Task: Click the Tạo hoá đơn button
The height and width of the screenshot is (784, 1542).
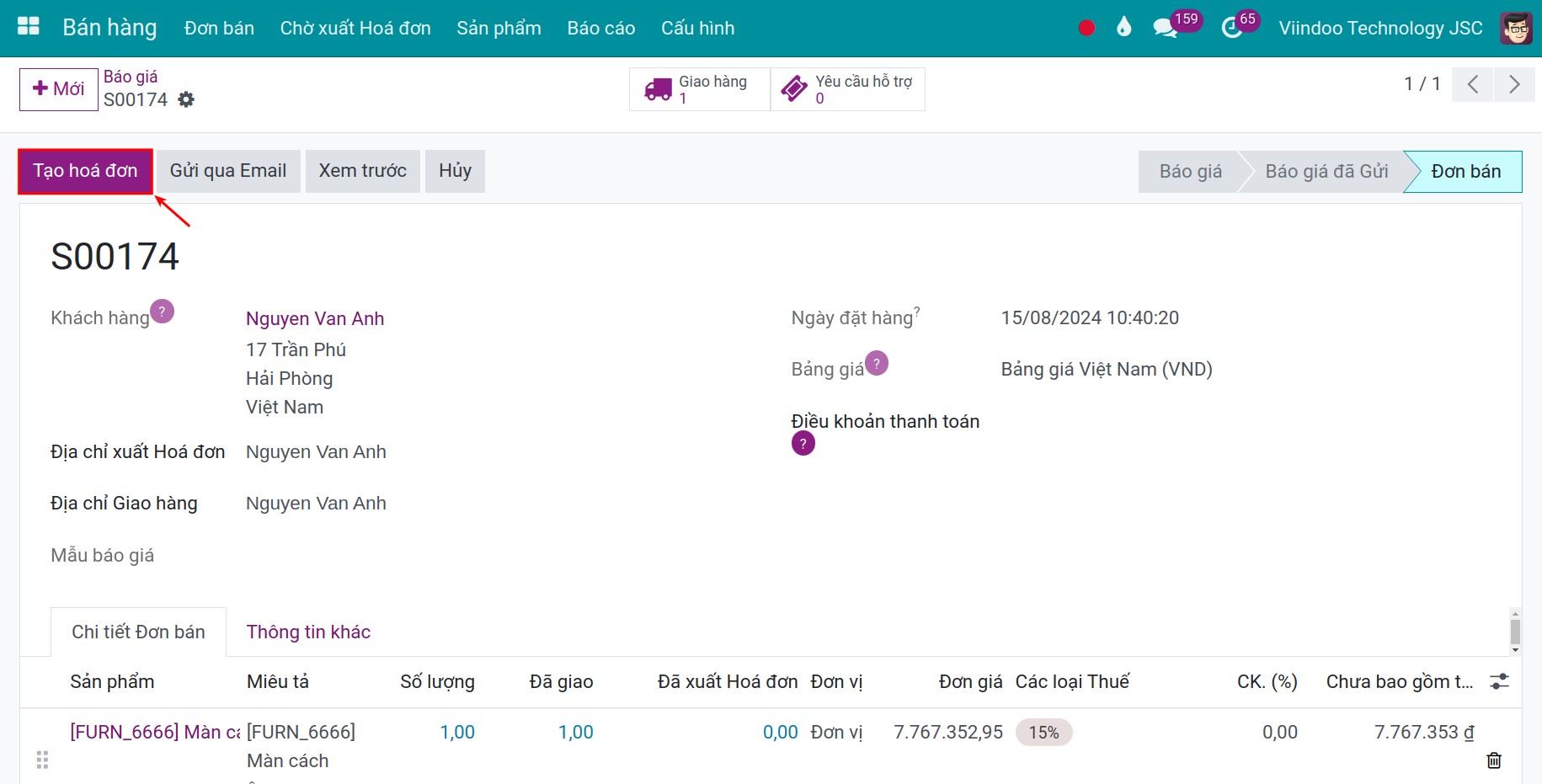Action: pyautogui.click(x=85, y=170)
